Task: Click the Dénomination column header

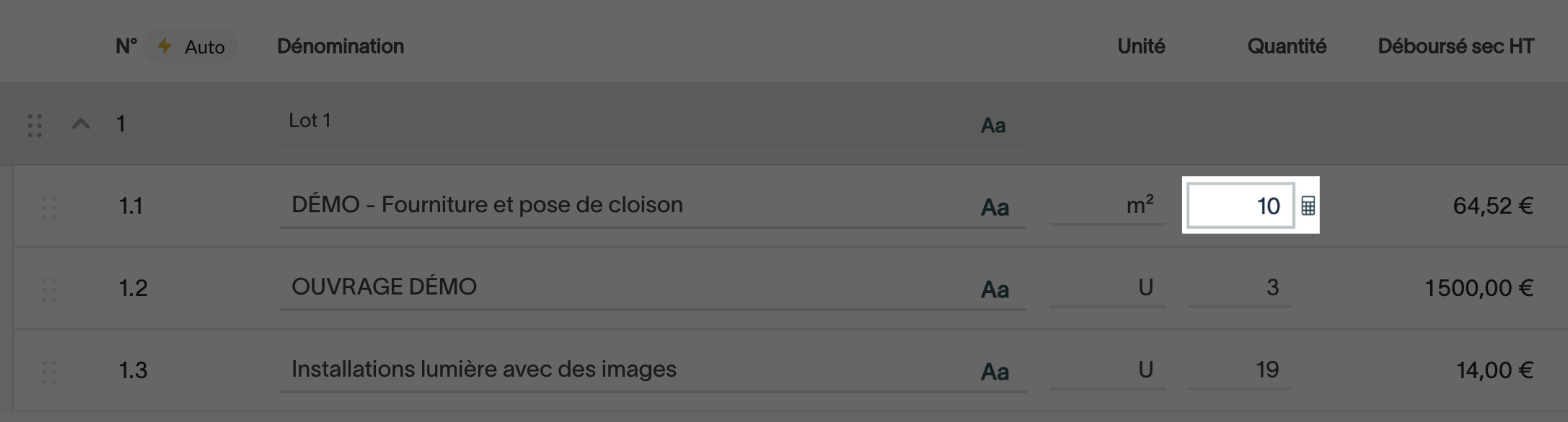Action: [340, 46]
